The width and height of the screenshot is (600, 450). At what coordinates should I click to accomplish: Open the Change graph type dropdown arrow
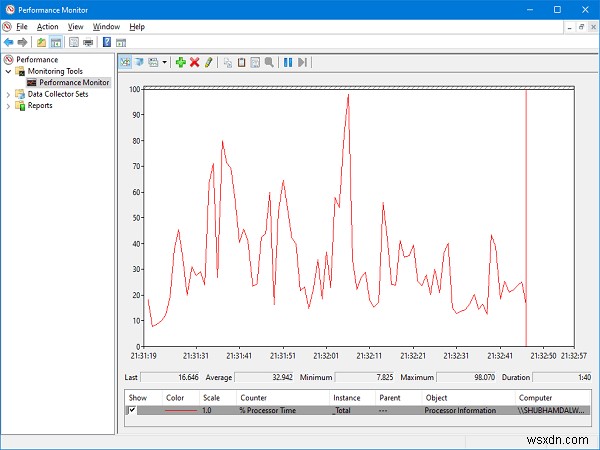pyautogui.click(x=164, y=62)
